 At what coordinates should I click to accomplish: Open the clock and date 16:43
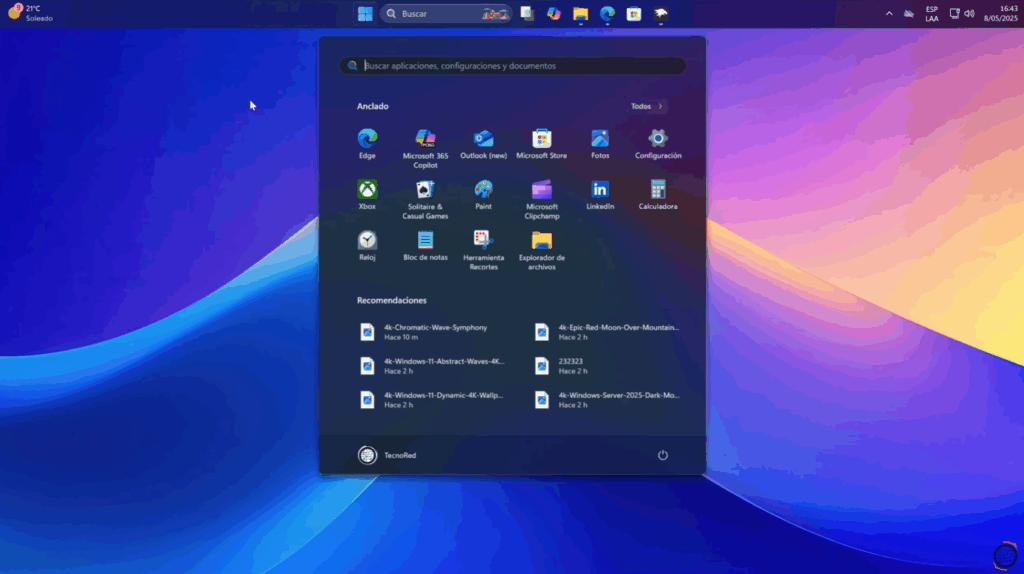[1000, 14]
